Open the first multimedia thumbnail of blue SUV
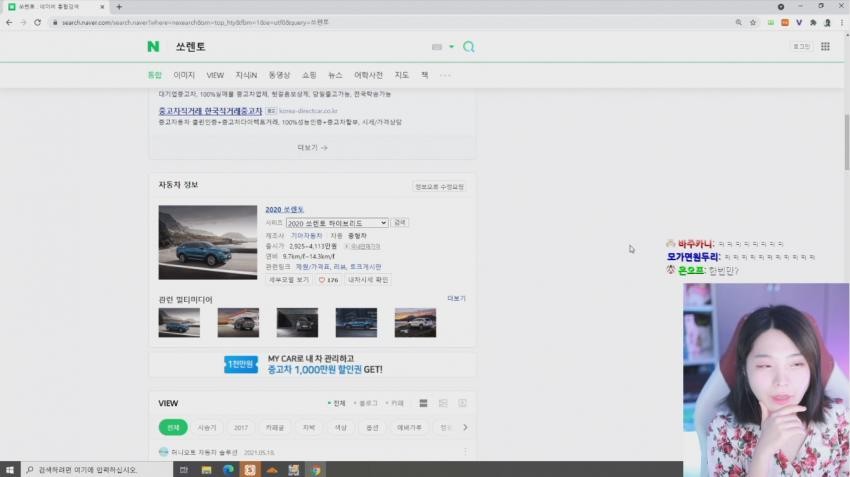 [x=179, y=323]
